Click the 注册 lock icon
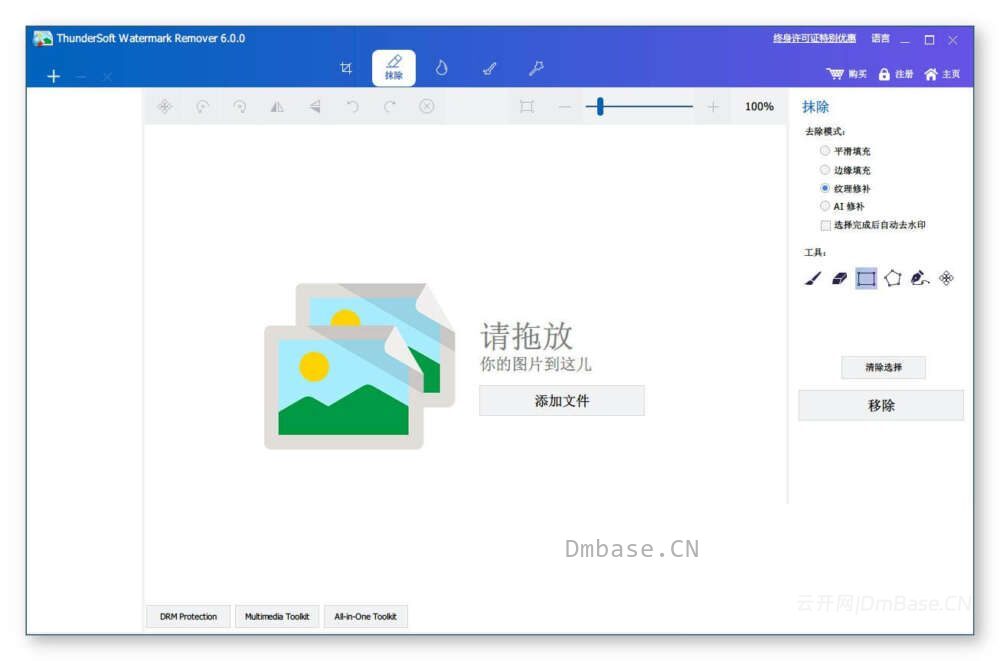1000x661 pixels. pos(884,74)
